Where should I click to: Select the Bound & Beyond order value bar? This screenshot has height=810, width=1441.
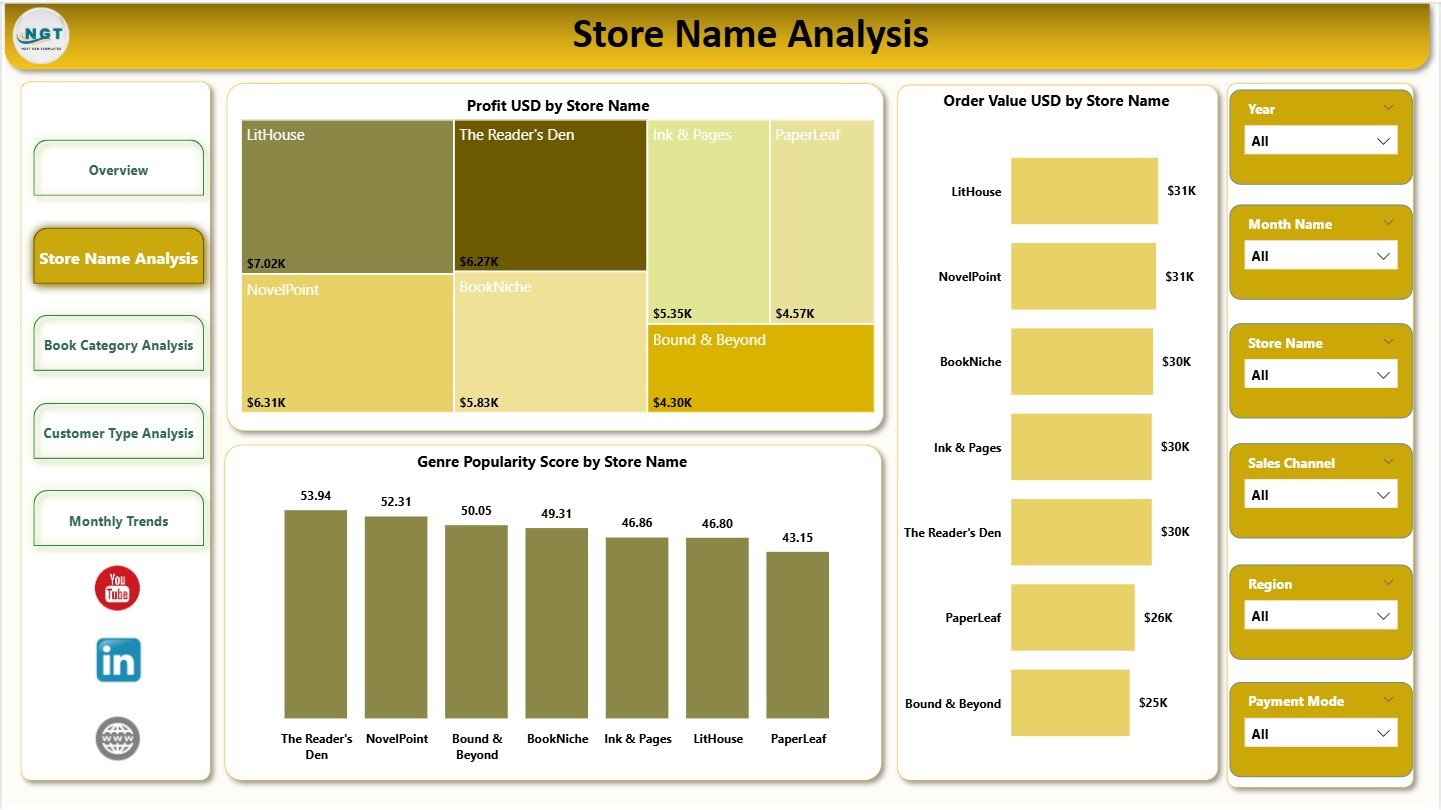1070,703
